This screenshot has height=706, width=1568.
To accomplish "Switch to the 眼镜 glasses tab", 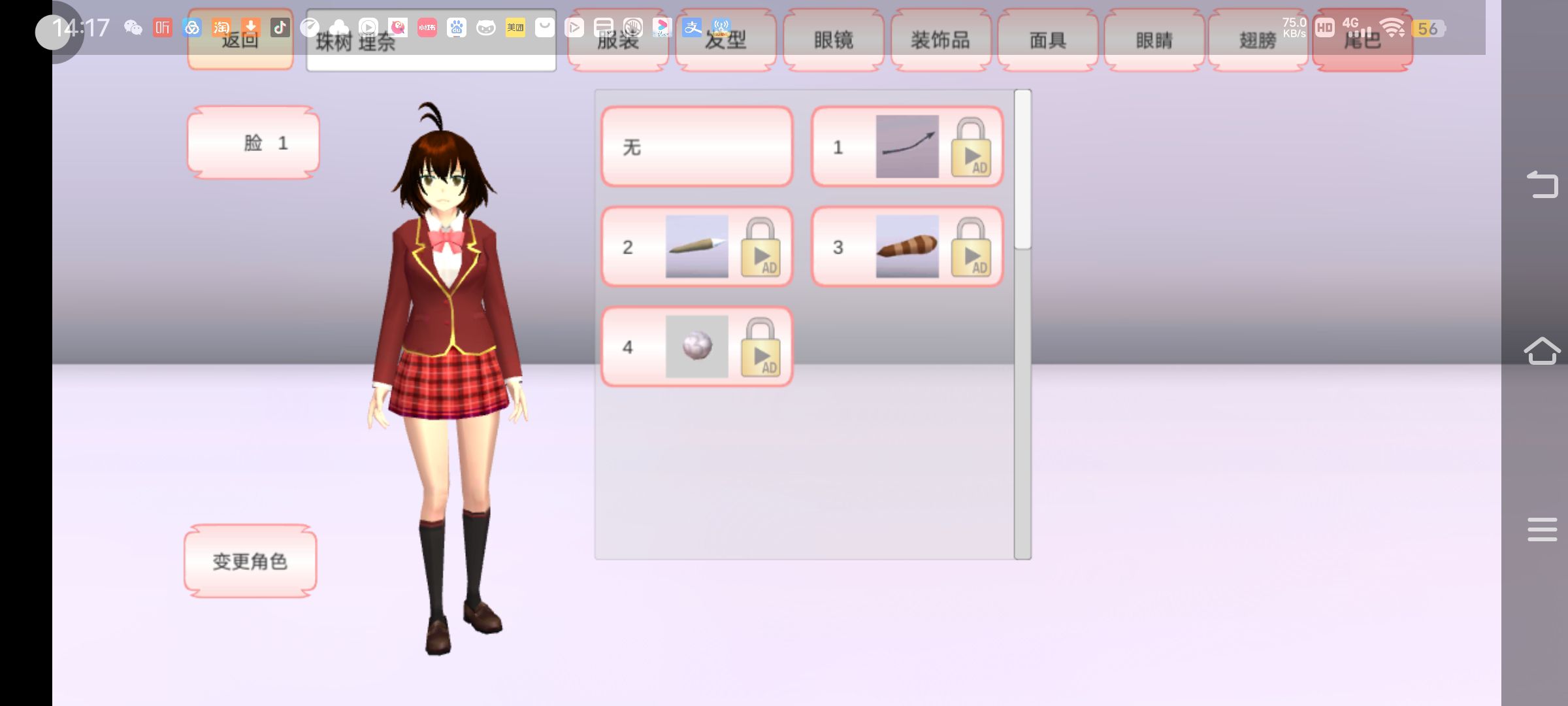I will 833,41.
